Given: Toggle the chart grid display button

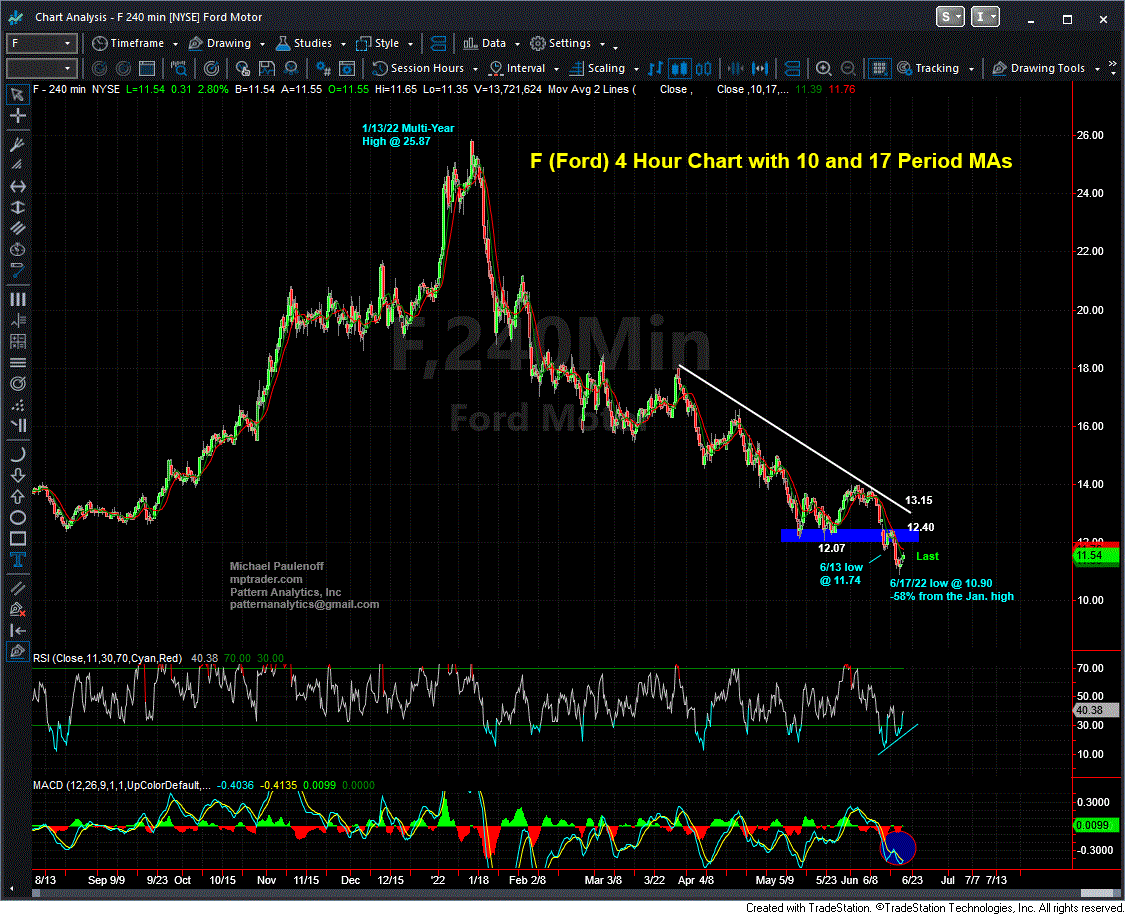Looking at the screenshot, I should pyautogui.click(x=879, y=68).
